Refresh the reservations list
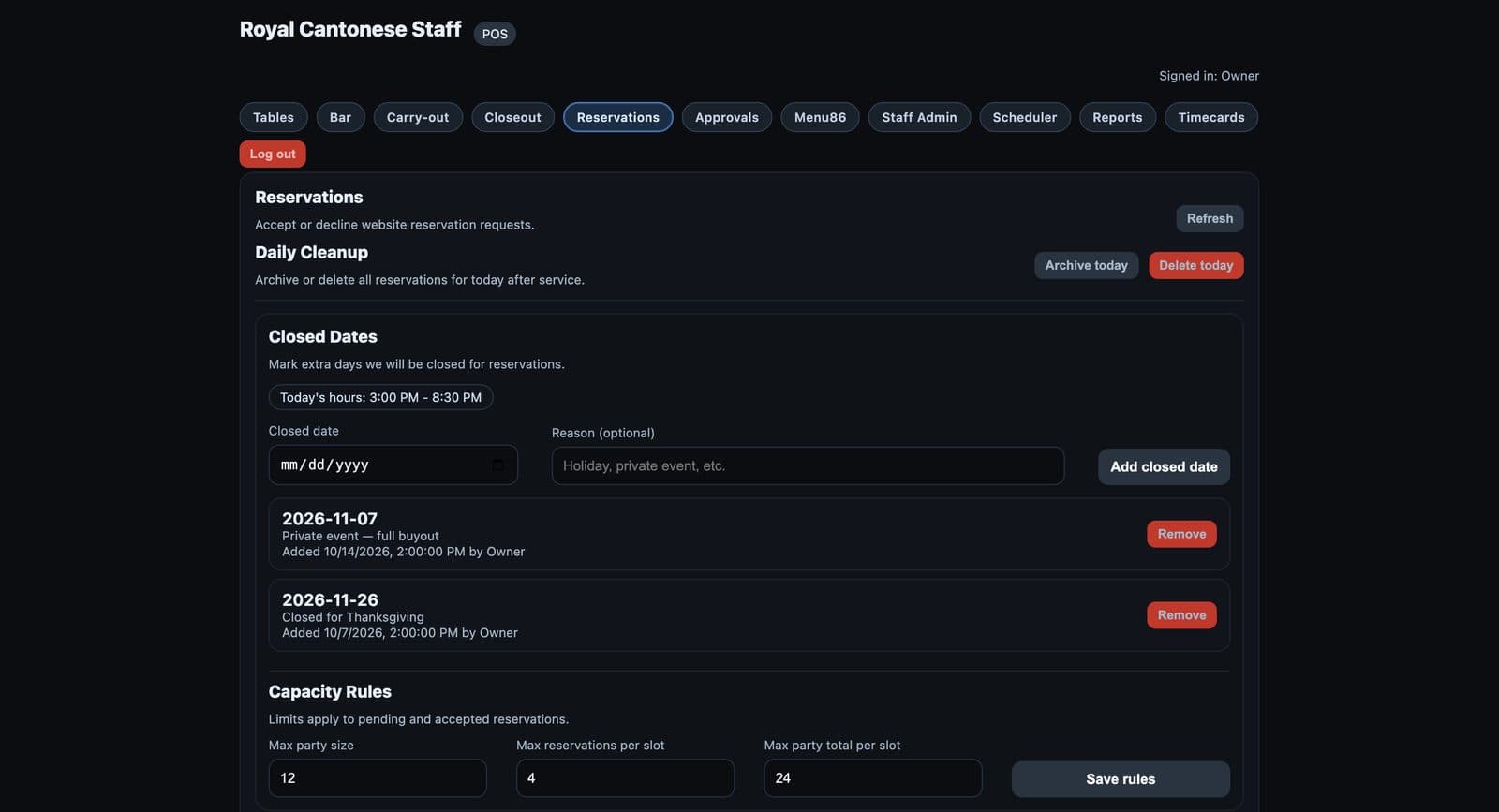The image size is (1499, 812). (x=1210, y=218)
